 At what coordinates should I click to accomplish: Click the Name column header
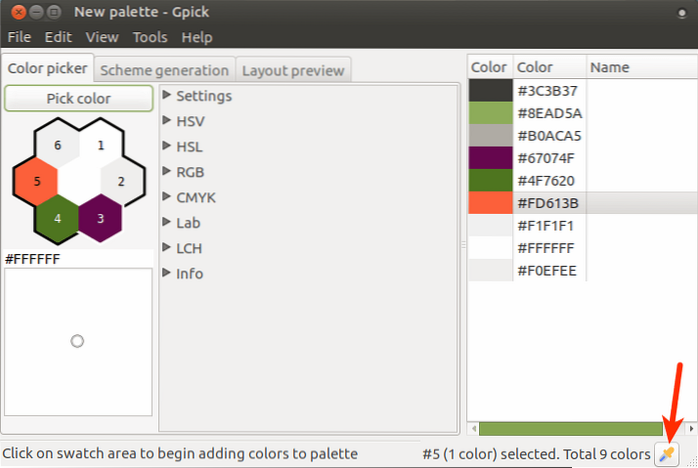point(640,67)
